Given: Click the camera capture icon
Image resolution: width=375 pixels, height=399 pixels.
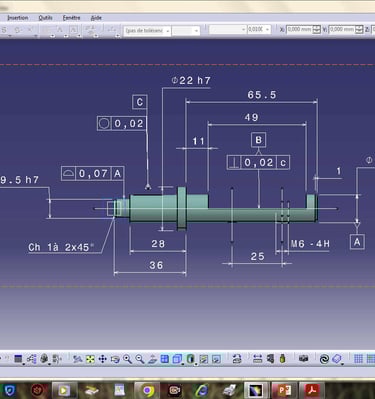Looking at the screenshot, I should (303, 359).
